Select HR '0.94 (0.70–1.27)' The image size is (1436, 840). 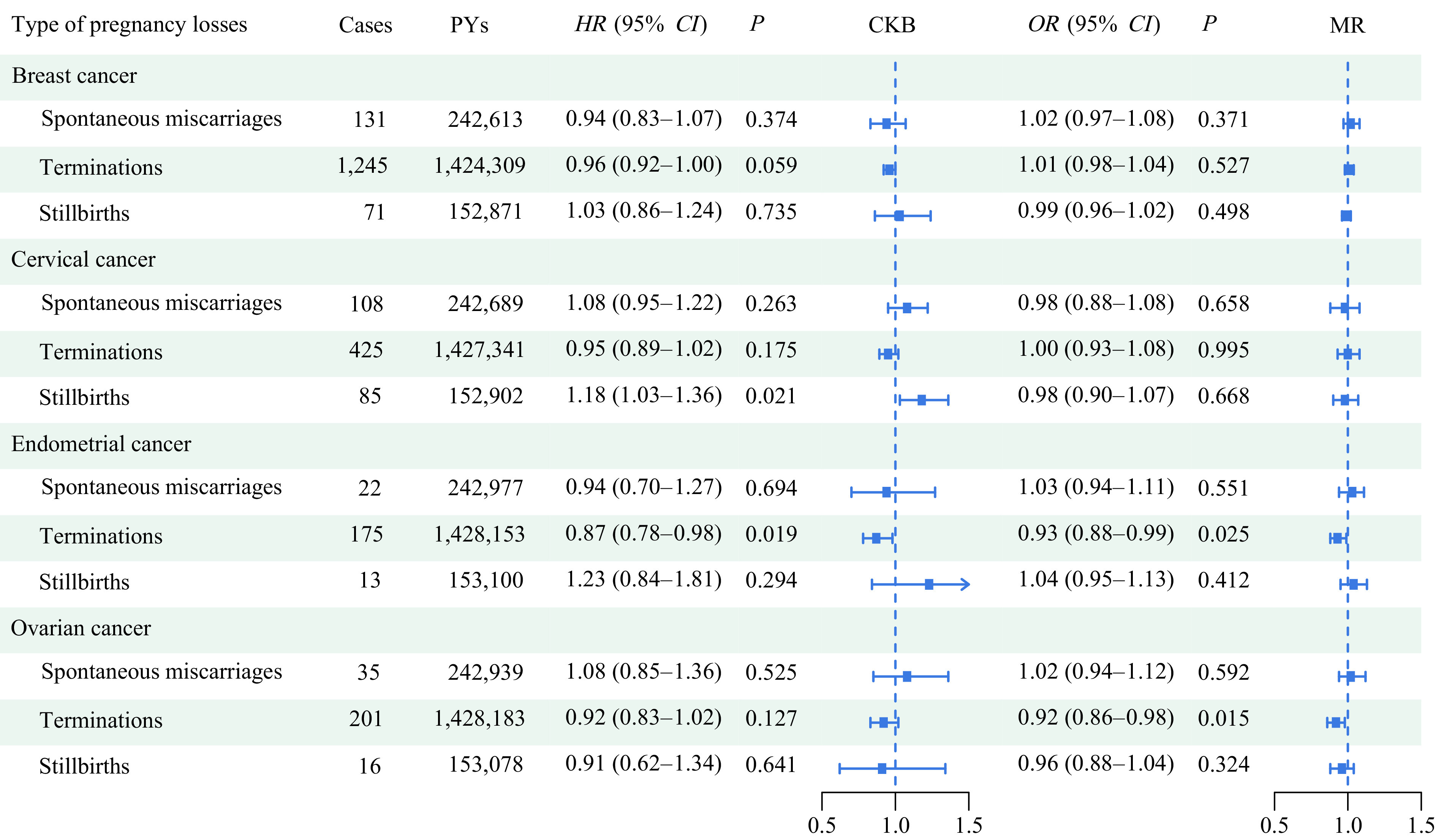pos(644,488)
